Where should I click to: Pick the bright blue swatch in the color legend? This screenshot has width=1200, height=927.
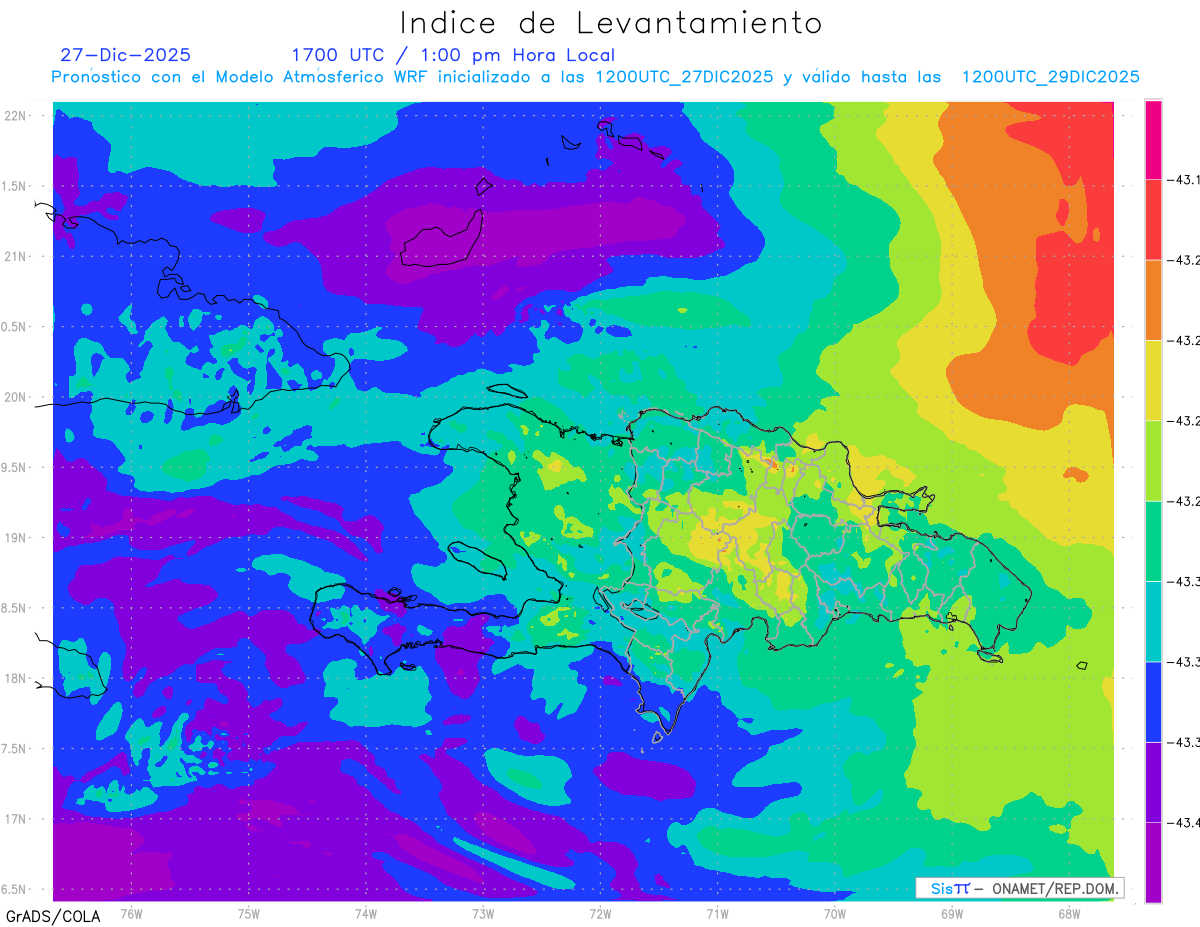(x=1153, y=701)
